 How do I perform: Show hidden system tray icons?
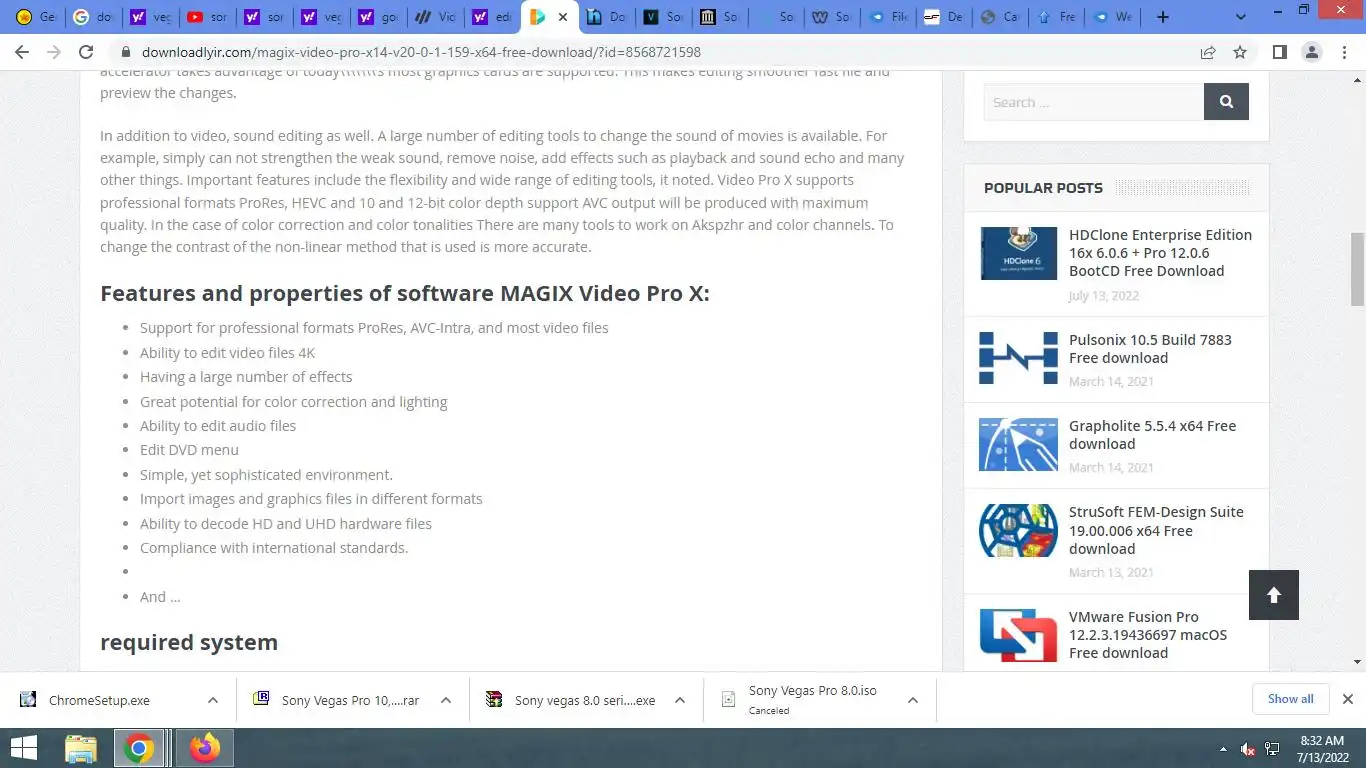coord(1223,749)
